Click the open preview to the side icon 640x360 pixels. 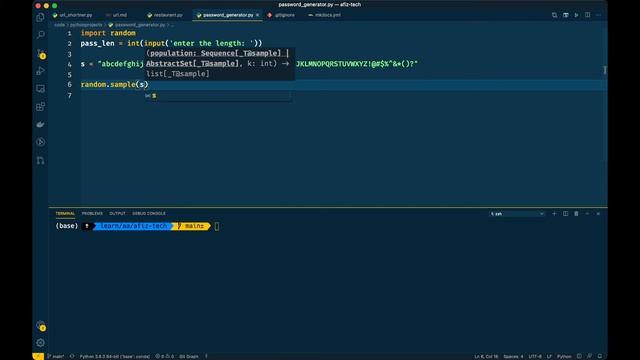pyautogui.click(x=565, y=15)
